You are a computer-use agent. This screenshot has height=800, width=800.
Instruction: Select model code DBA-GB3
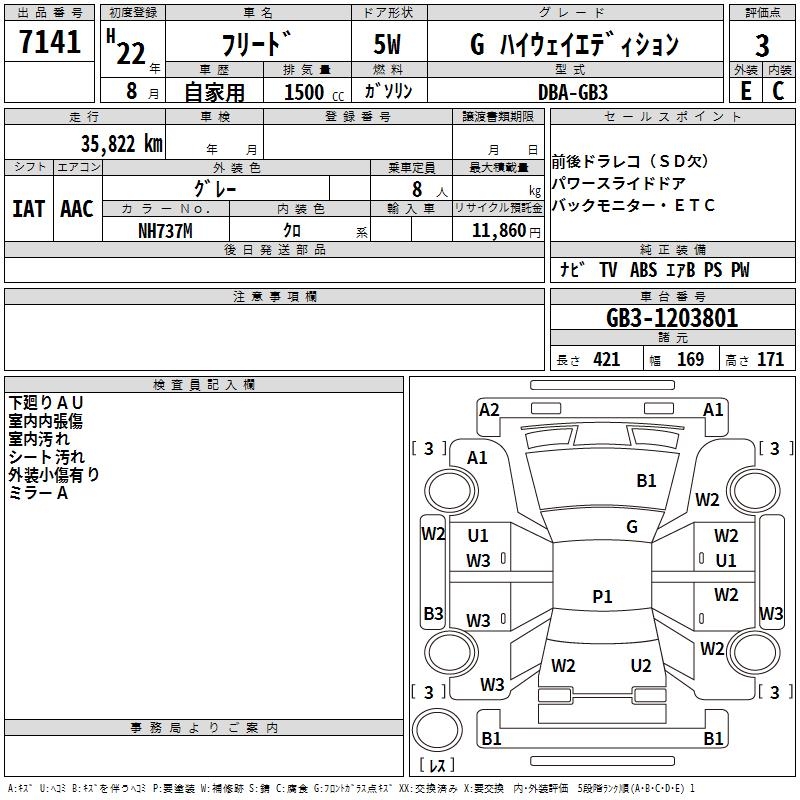pos(573,92)
